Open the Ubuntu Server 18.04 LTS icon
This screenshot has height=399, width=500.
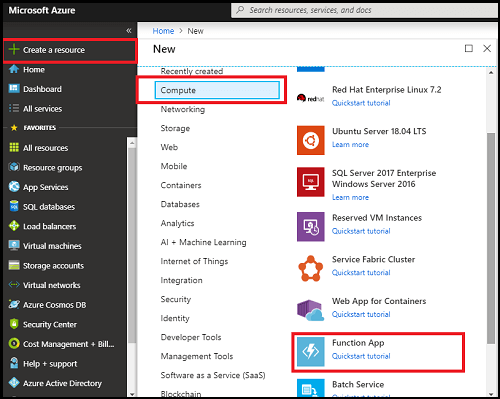[x=310, y=140]
